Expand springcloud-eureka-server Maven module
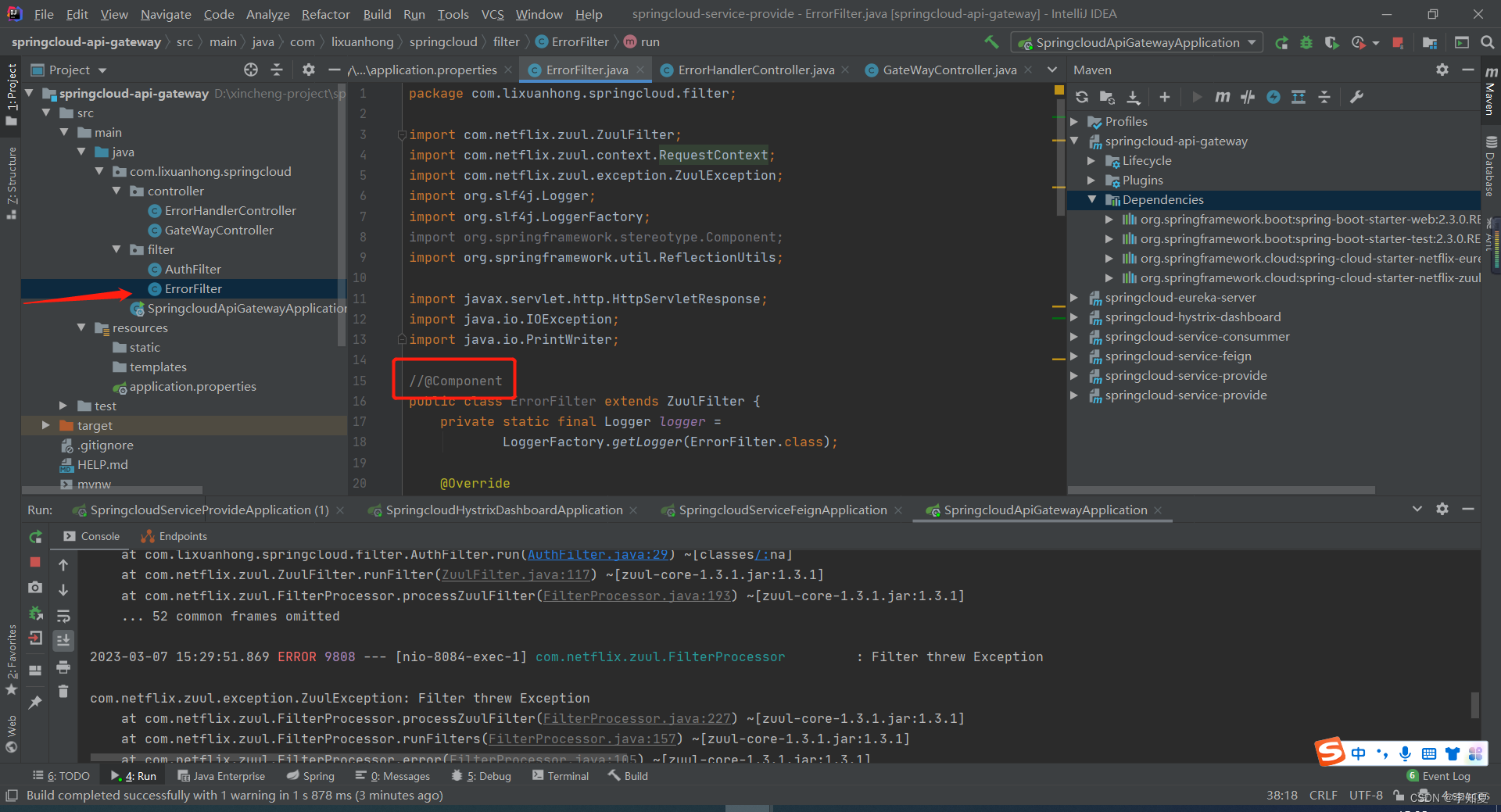This screenshot has width=1501, height=812. [1074, 297]
